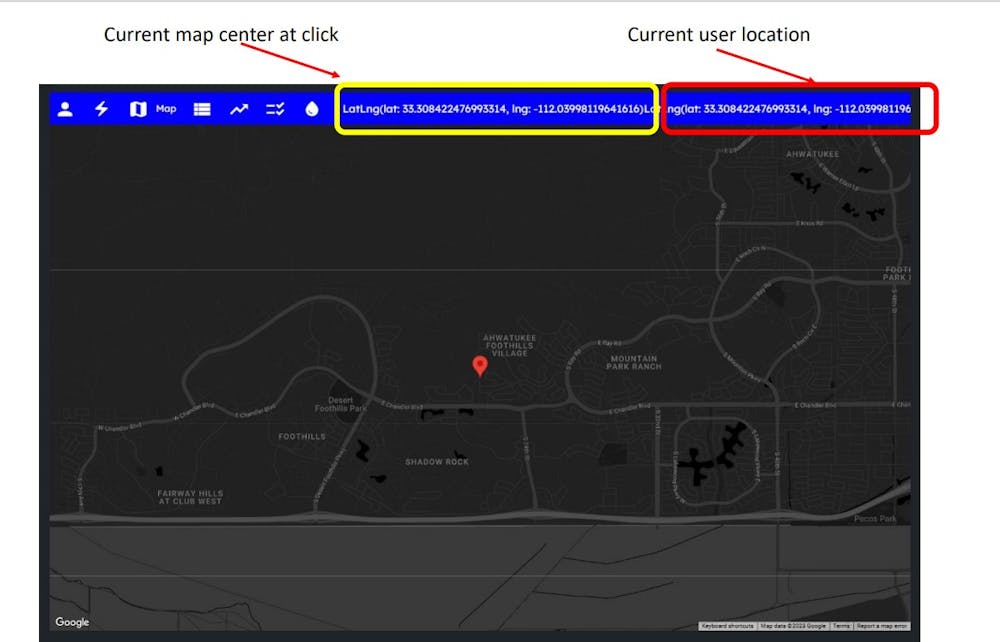Click the Google logo on the map
The width and height of the screenshot is (1000, 642).
(71, 622)
